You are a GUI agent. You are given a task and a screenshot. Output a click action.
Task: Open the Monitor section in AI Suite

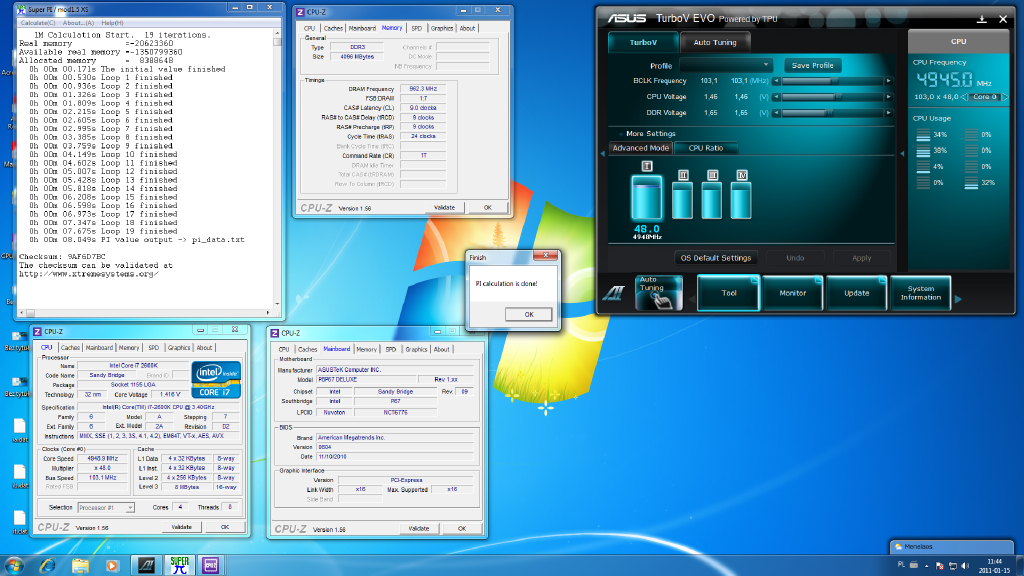click(x=792, y=293)
